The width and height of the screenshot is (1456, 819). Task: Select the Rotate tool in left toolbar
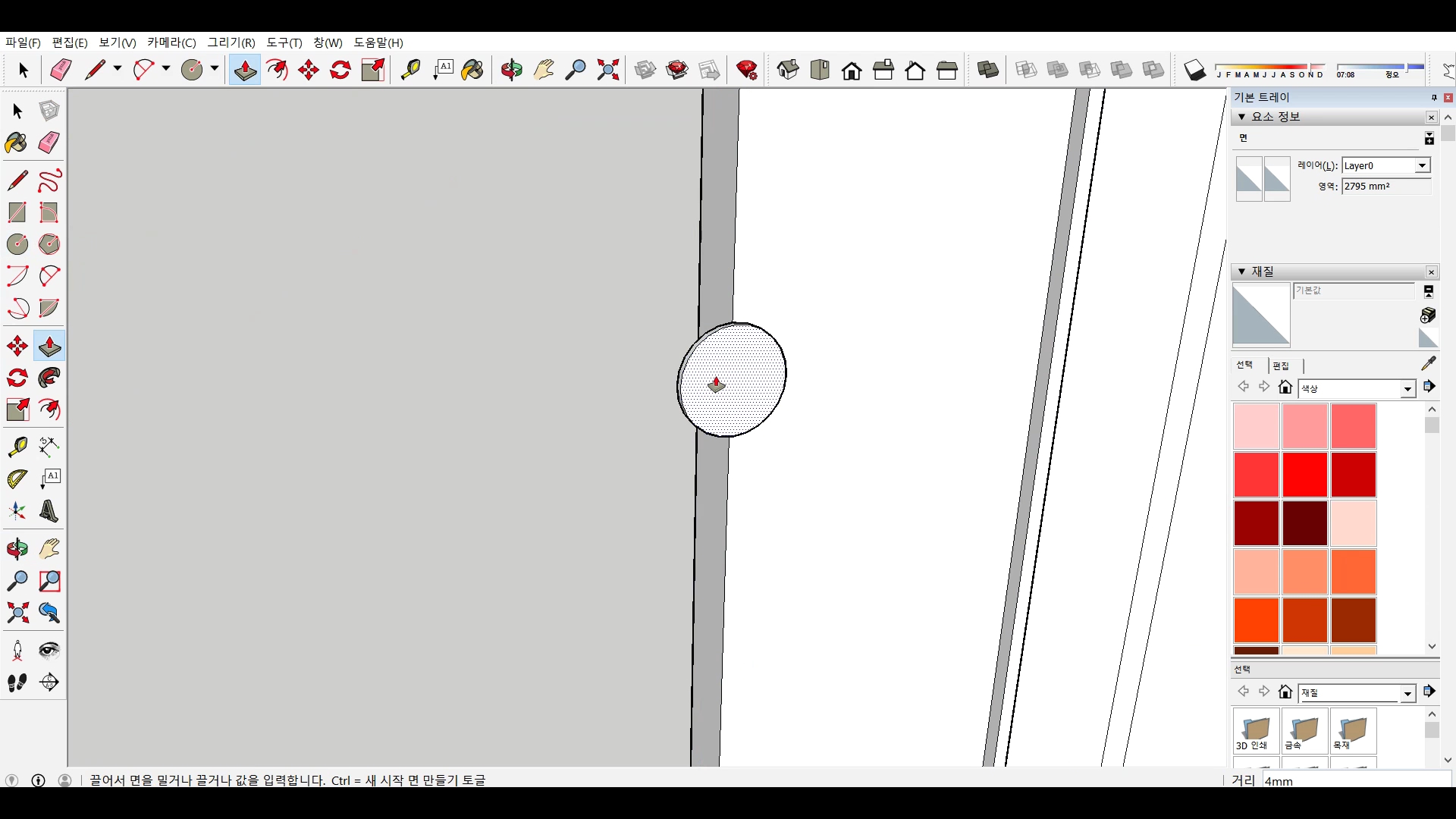(x=17, y=378)
